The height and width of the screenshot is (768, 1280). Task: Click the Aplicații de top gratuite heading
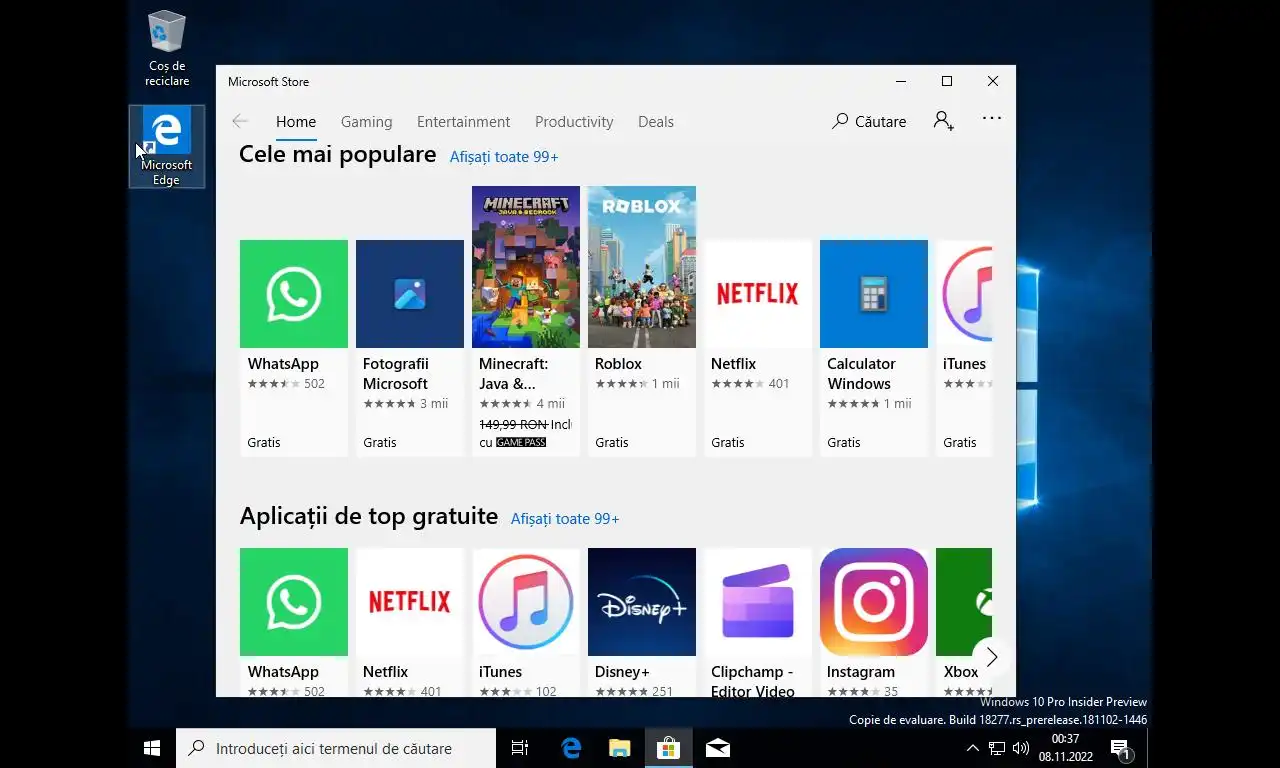(369, 516)
